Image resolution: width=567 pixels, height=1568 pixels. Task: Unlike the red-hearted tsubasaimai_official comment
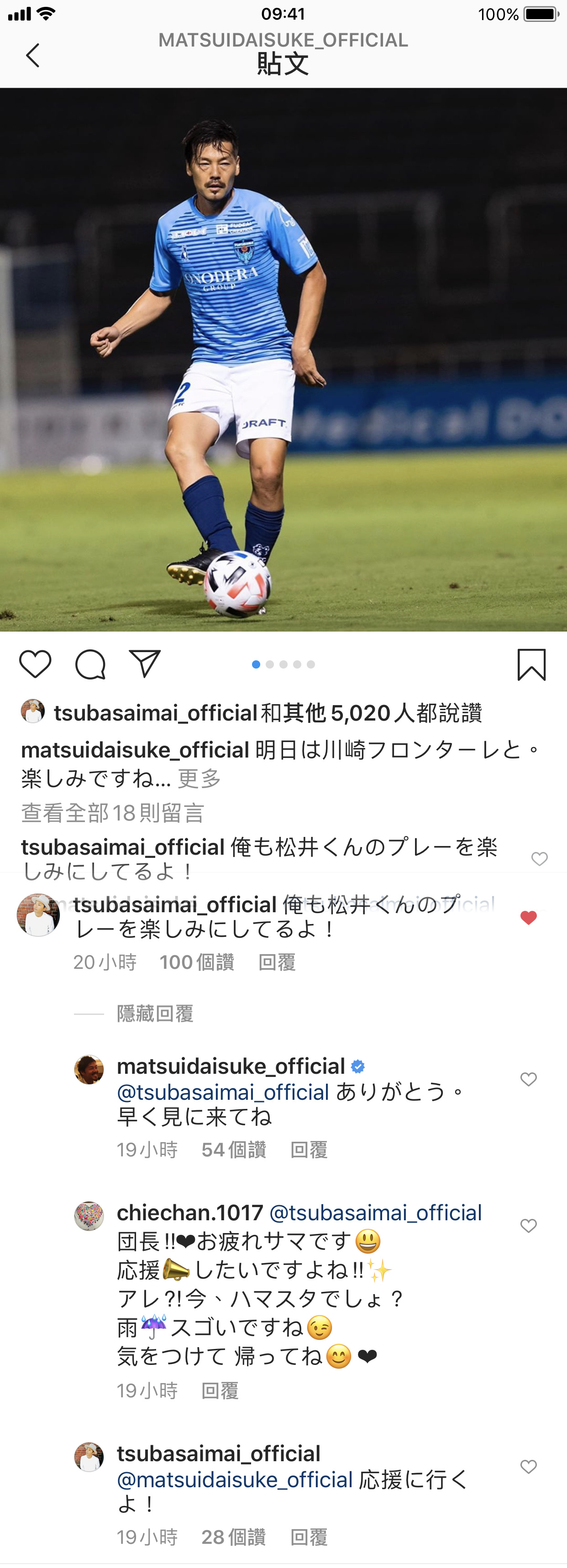tap(529, 917)
